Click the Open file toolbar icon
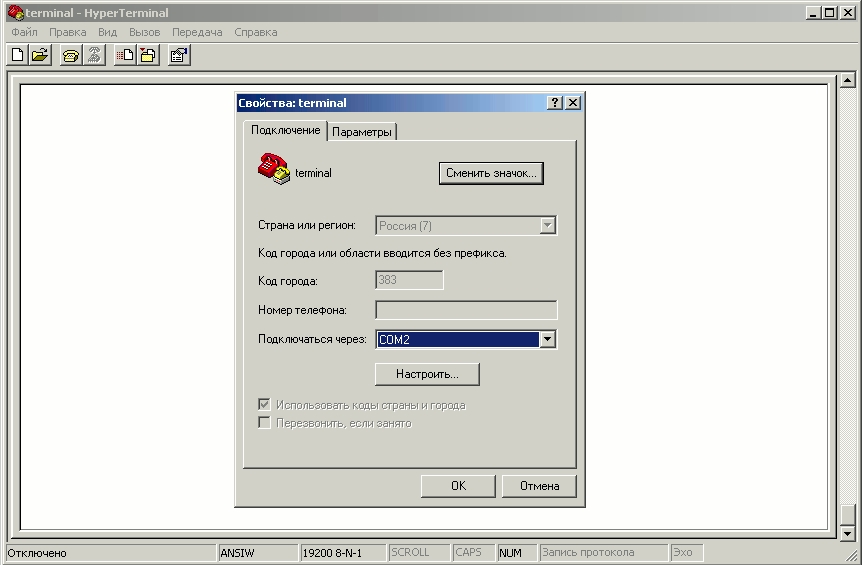This screenshot has height=565, width=862. coord(40,55)
